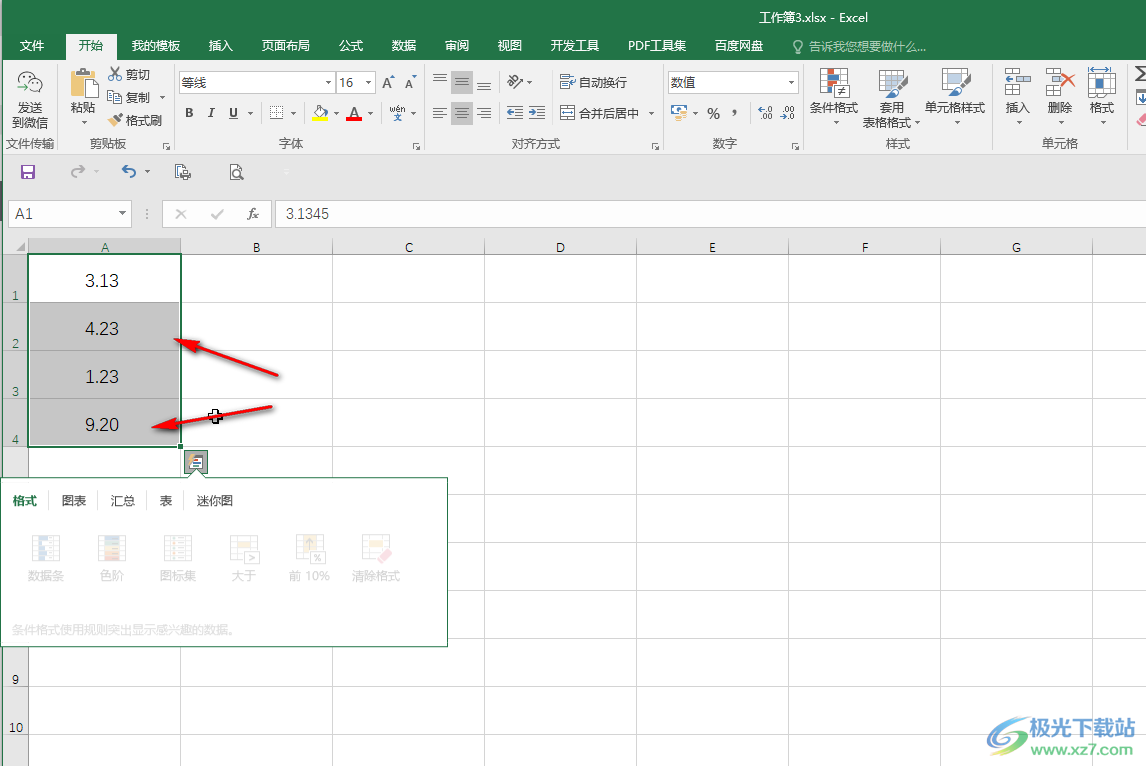Image resolution: width=1146 pixels, height=766 pixels.
Task: Increase decimal places
Action: [765, 113]
